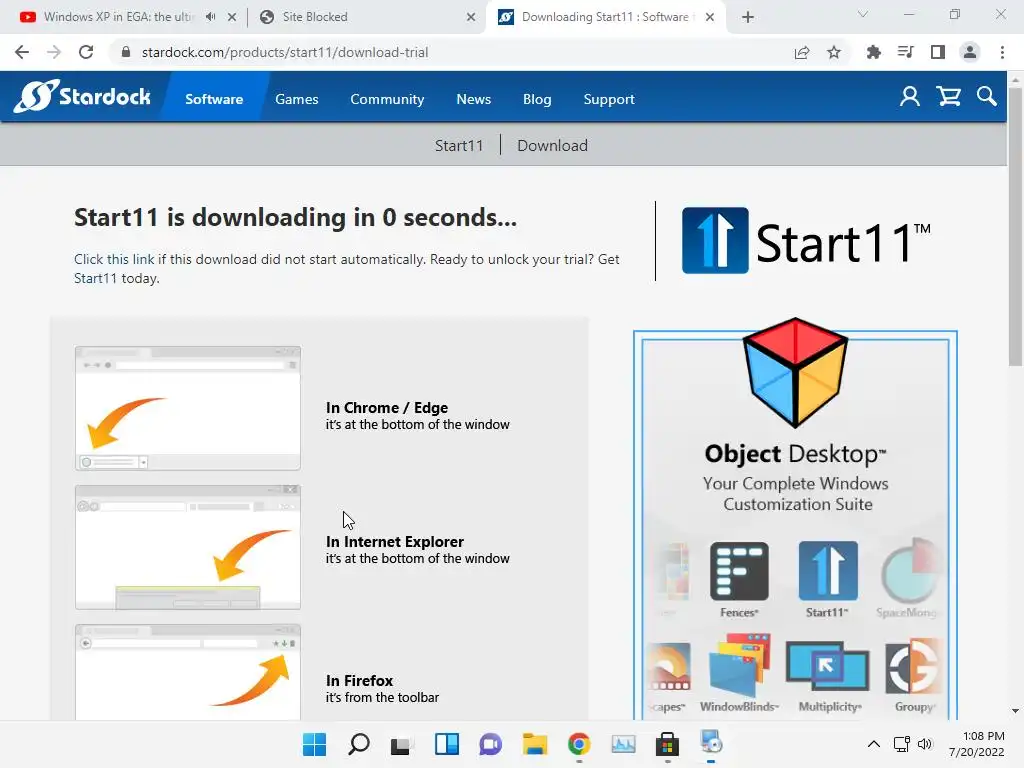Open a new browser tab
Image resolution: width=1024 pixels, height=768 pixels.
748,17
